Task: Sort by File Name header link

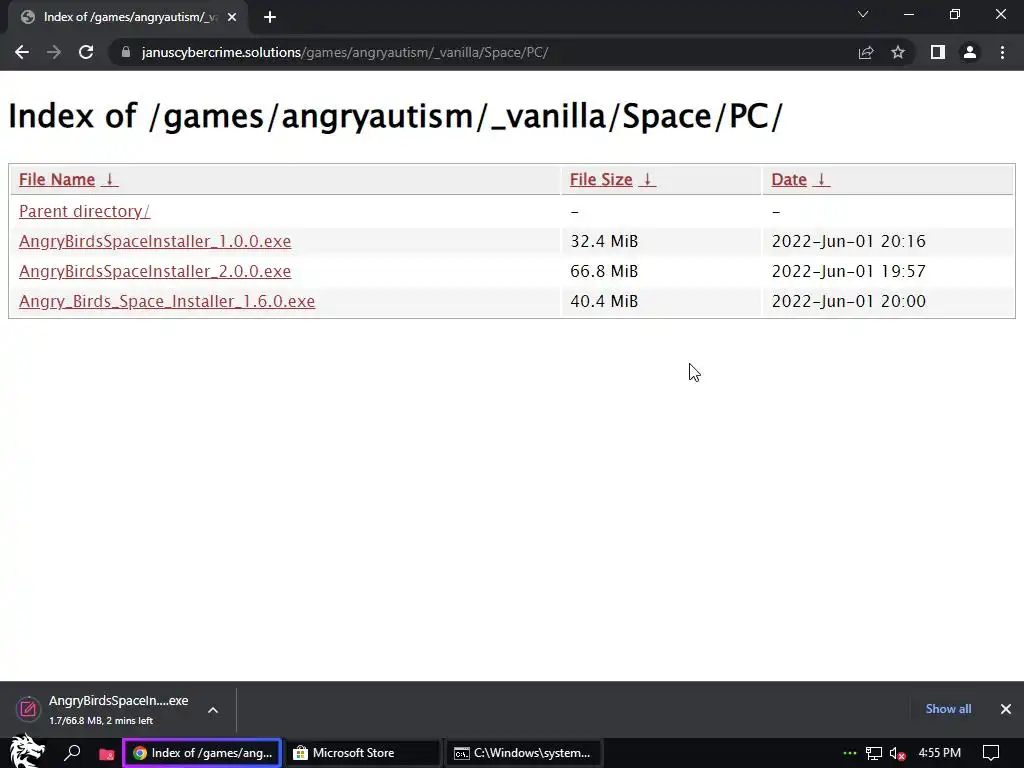Action: tap(57, 180)
